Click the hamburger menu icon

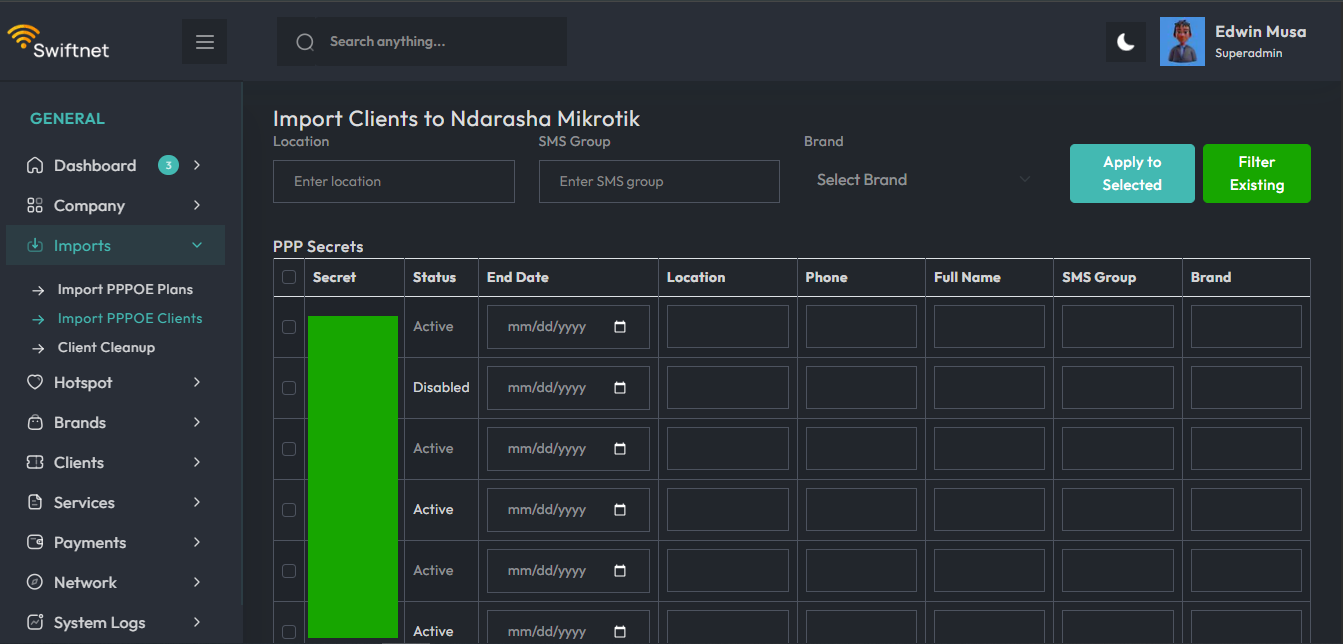click(205, 42)
